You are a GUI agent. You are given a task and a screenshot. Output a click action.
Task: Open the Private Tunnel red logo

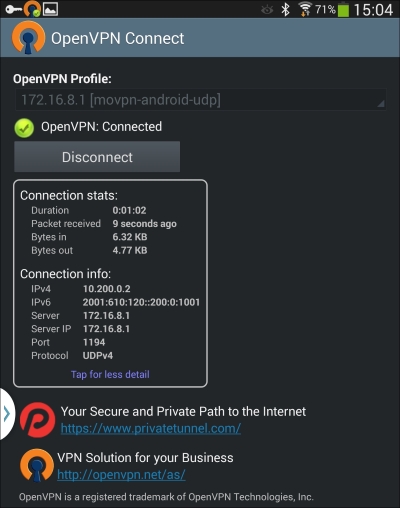click(37, 420)
